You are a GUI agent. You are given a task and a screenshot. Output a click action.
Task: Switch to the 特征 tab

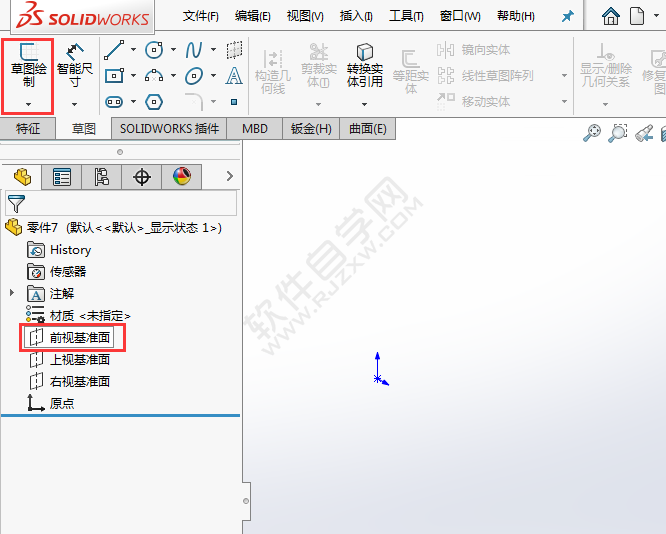click(28, 129)
